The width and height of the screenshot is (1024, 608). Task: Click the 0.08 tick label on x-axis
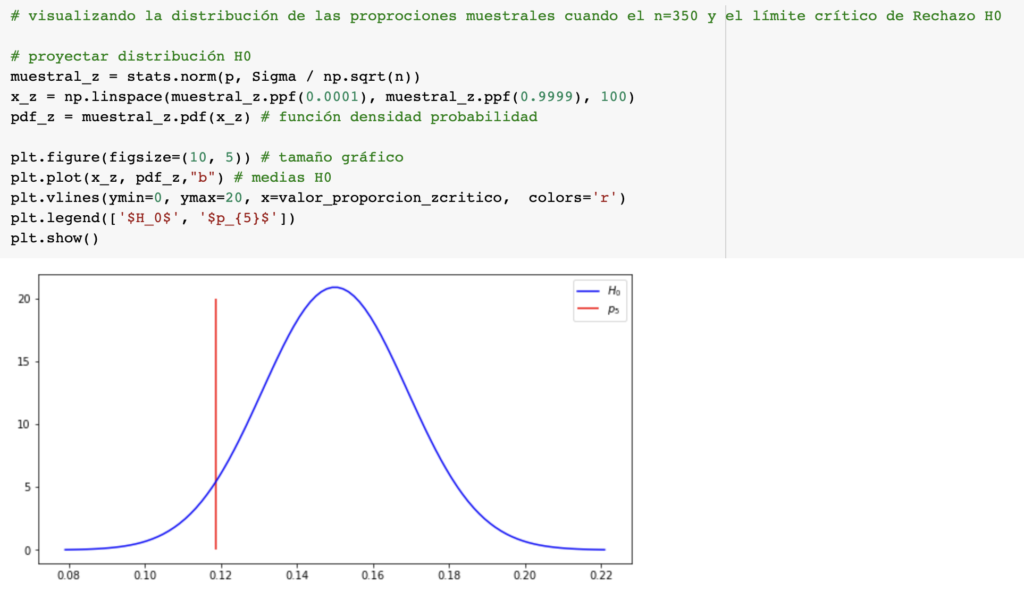coord(69,575)
